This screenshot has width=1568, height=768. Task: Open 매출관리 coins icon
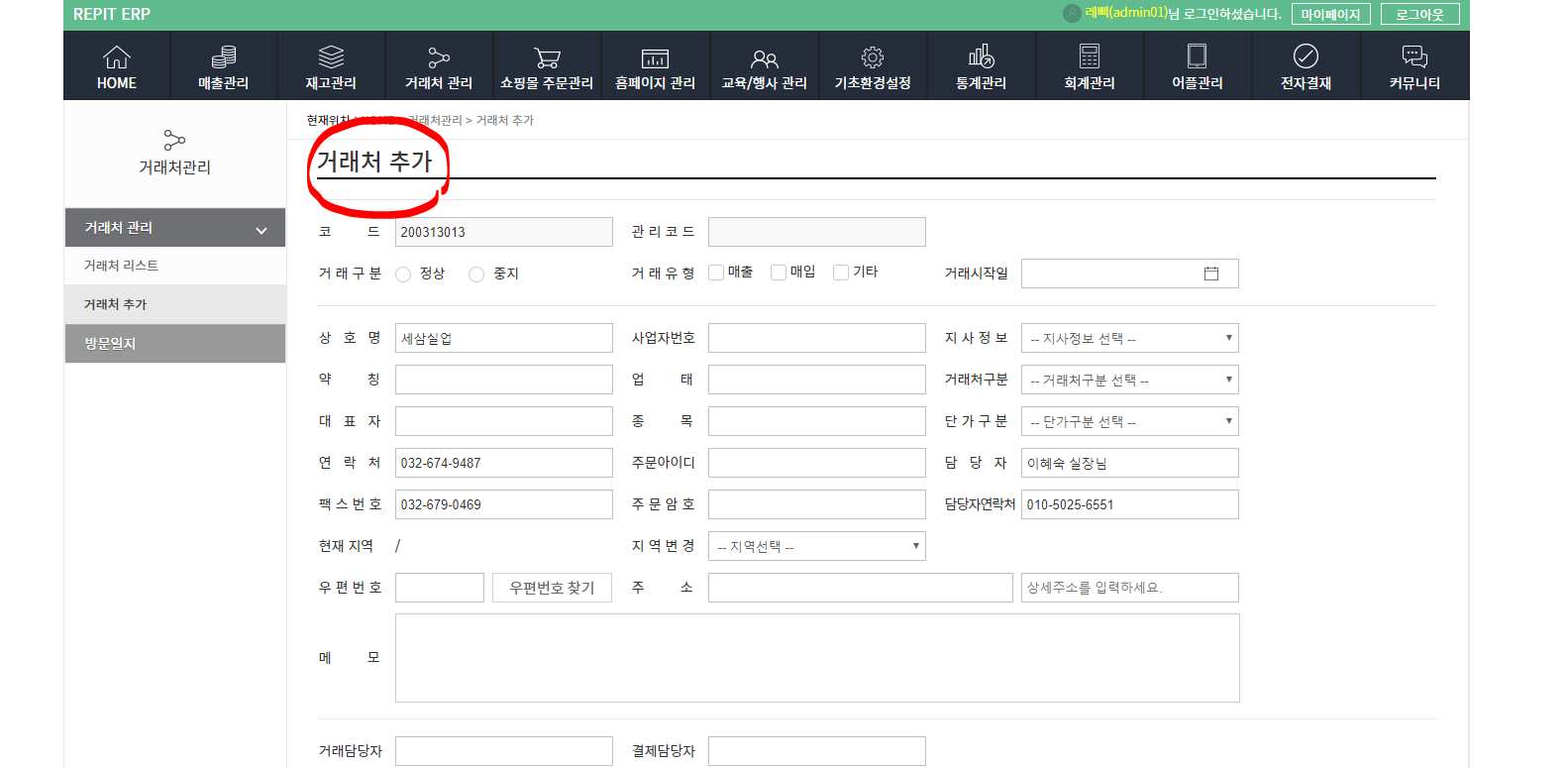(224, 57)
